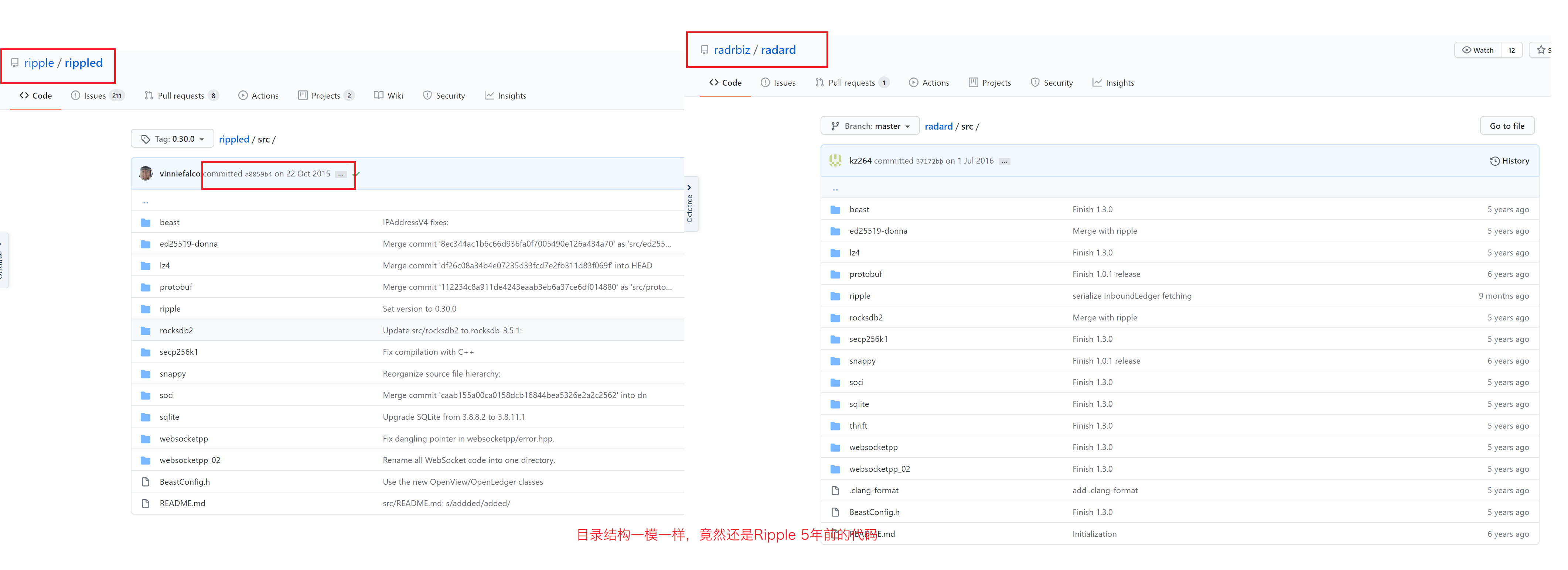Open commit hash a8859b4

[258, 174]
